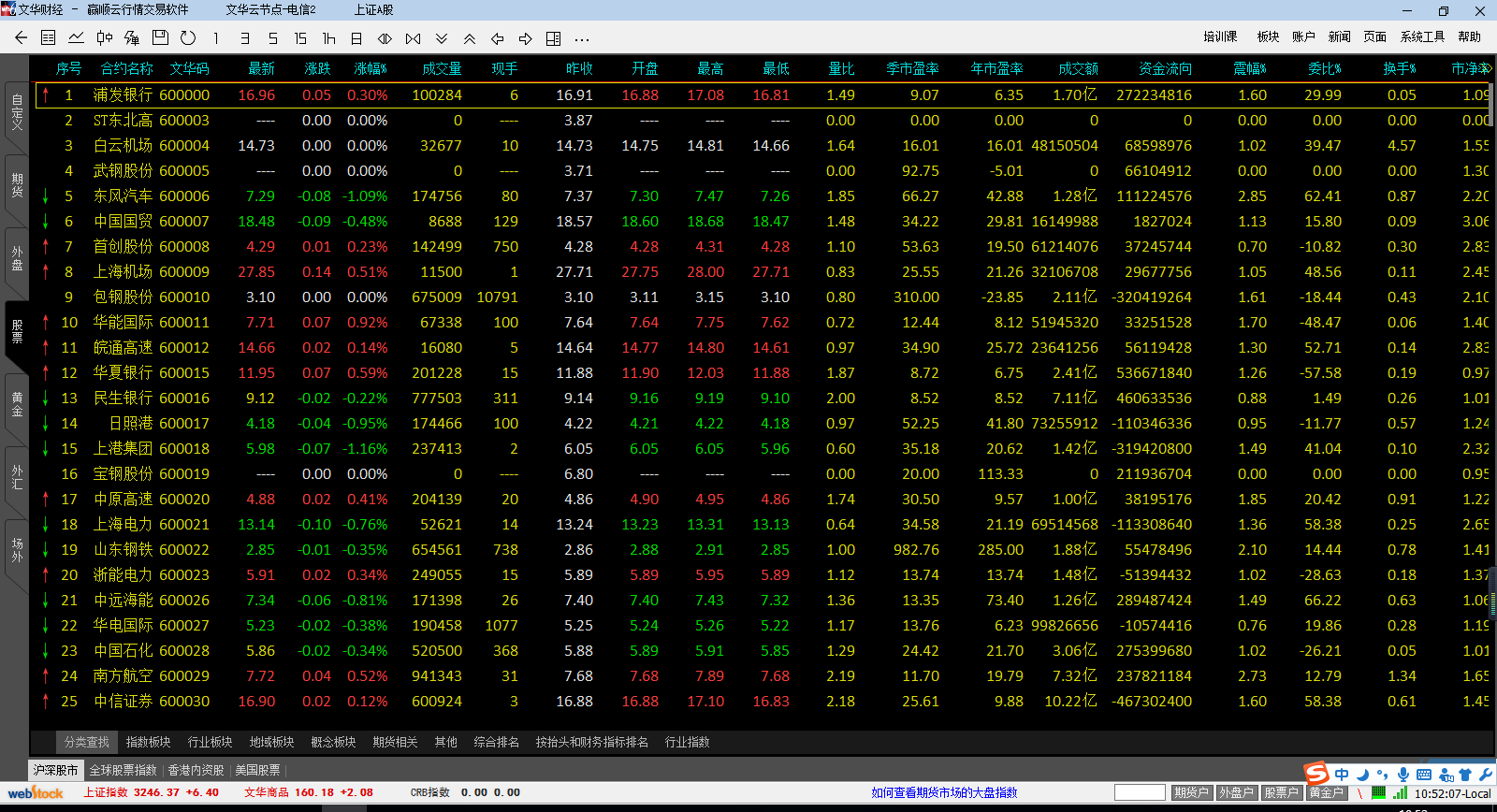The width and height of the screenshot is (1497, 812).
Task: Click the double chevron down icon
Action: [442, 38]
